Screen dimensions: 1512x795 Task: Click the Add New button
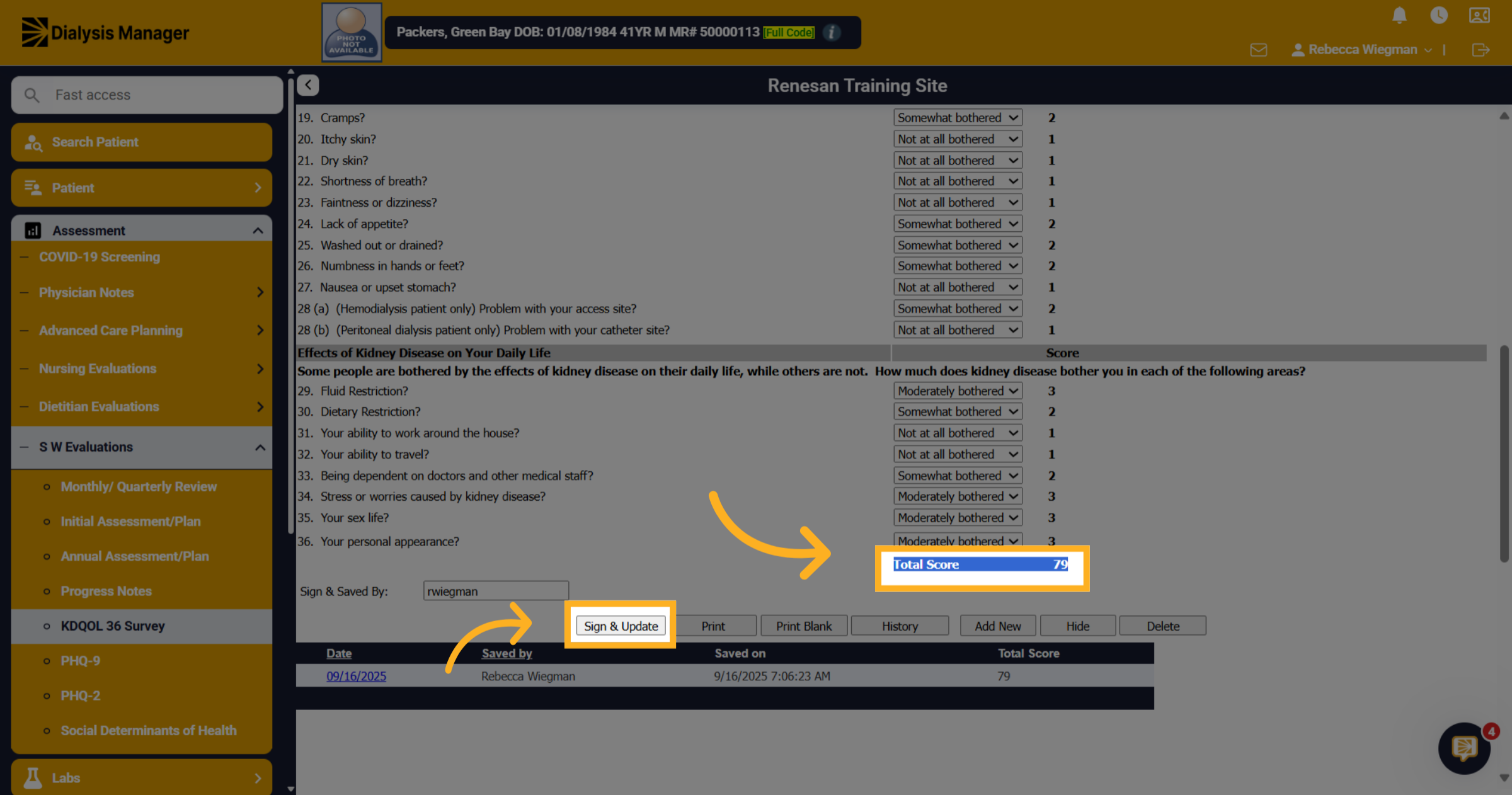click(x=998, y=626)
